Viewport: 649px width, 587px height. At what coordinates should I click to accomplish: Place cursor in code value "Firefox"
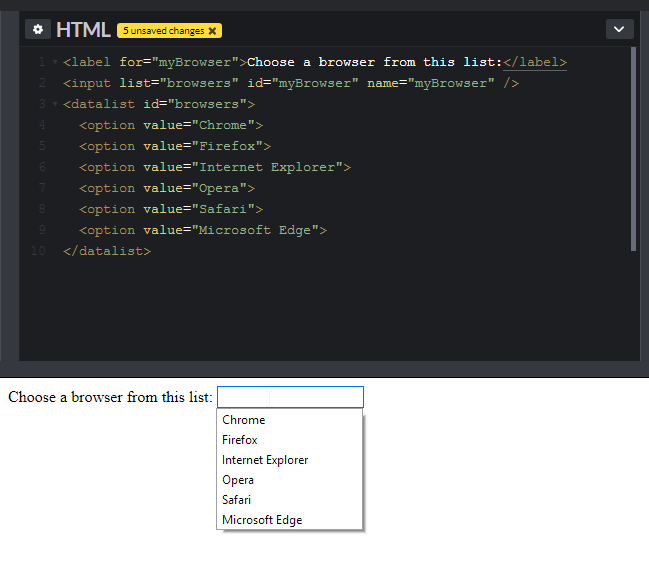(x=227, y=146)
